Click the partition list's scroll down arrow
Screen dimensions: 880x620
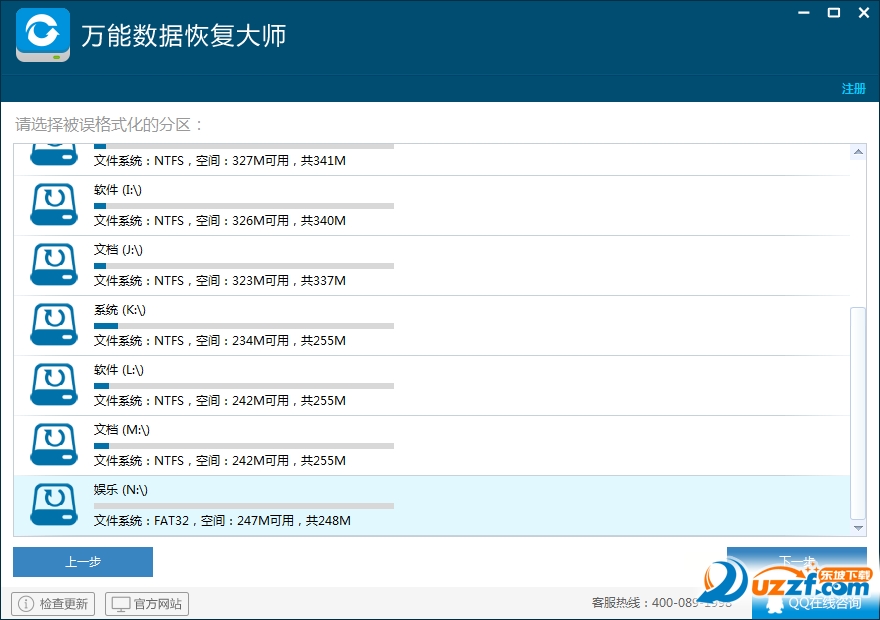[x=858, y=528]
